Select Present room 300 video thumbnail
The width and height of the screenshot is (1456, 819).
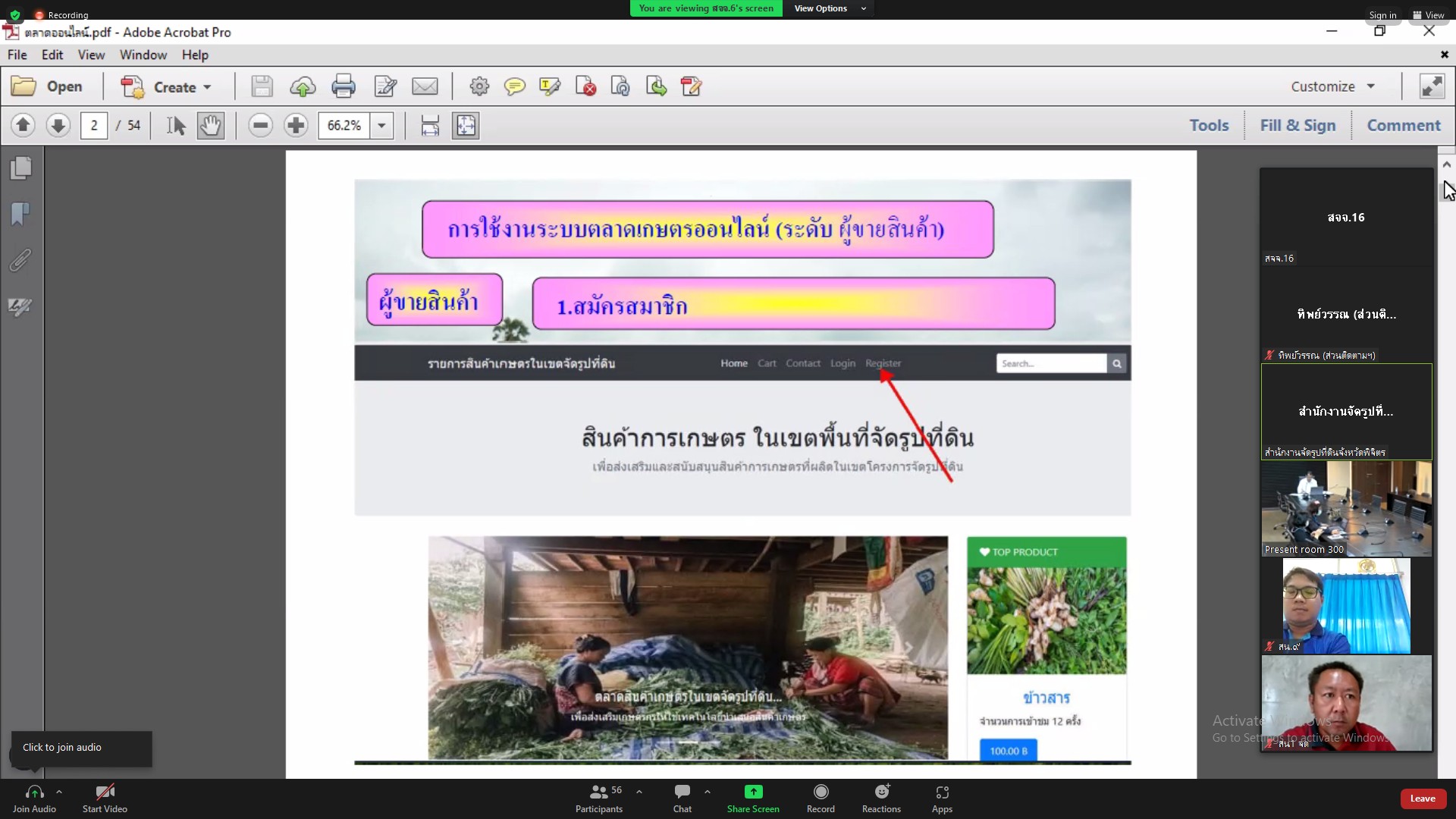pyautogui.click(x=1346, y=509)
